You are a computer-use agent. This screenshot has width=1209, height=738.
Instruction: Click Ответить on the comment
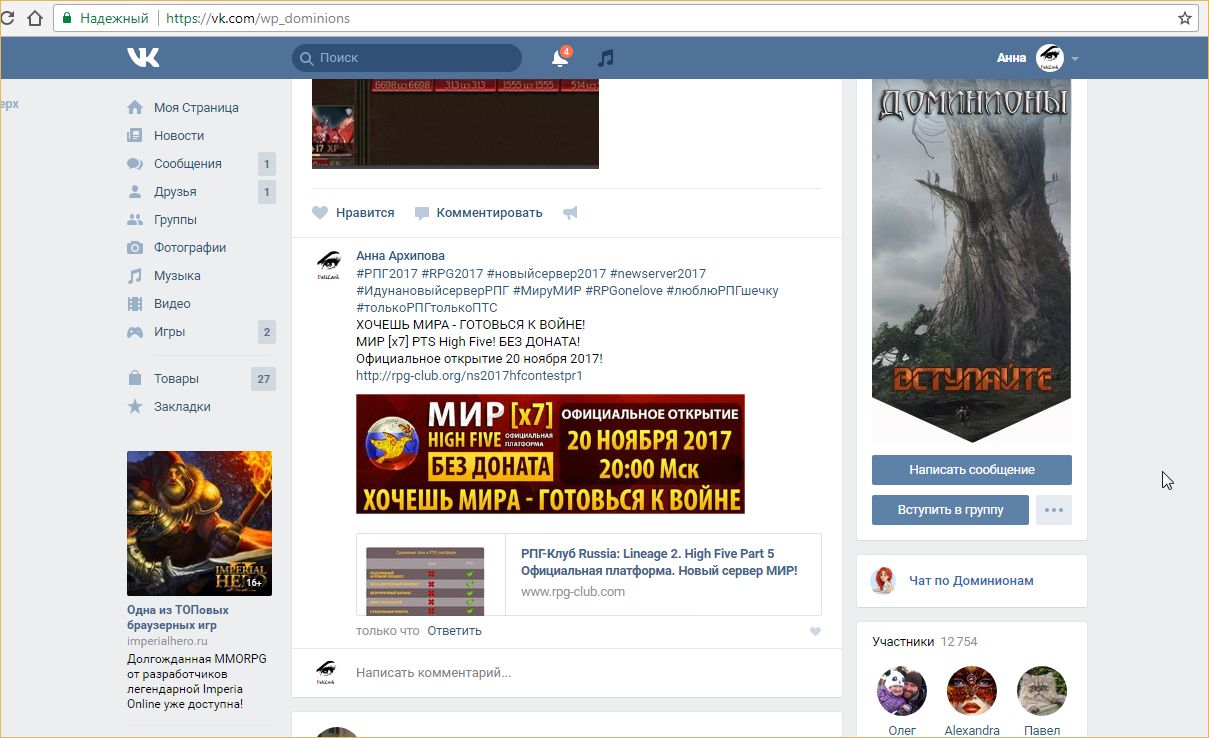point(454,631)
